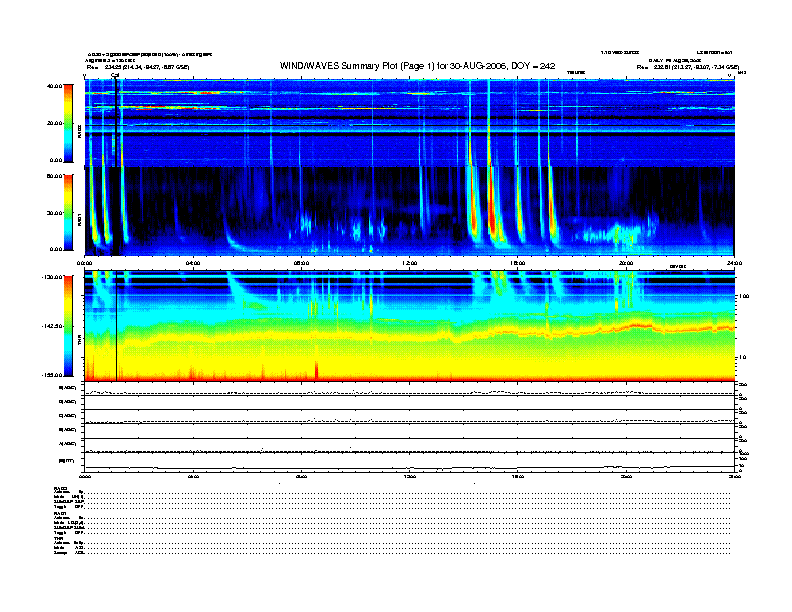Click the WIND/WAVES Summary Plot title

pos(417,66)
